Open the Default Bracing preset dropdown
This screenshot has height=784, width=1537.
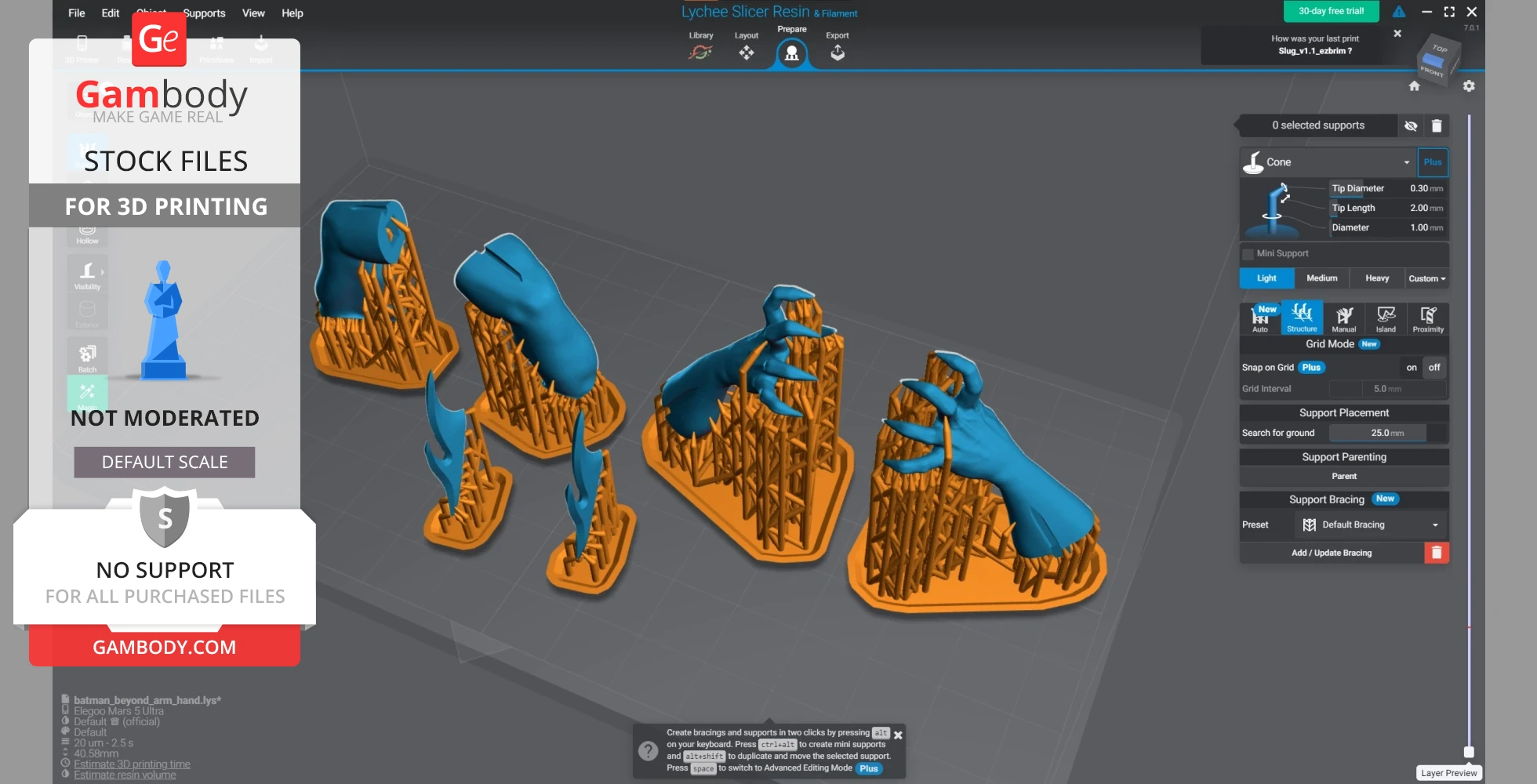pos(1435,525)
